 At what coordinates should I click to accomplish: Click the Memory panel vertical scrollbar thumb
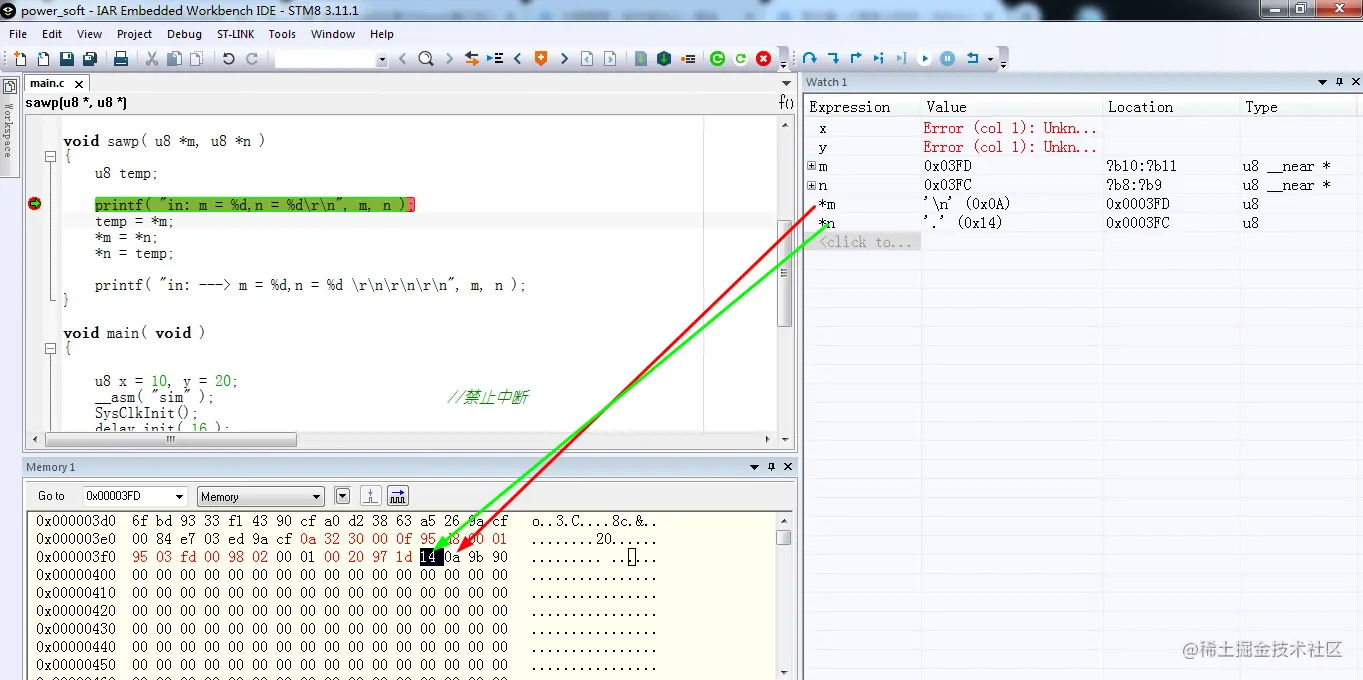pyautogui.click(x=784, y=538)
